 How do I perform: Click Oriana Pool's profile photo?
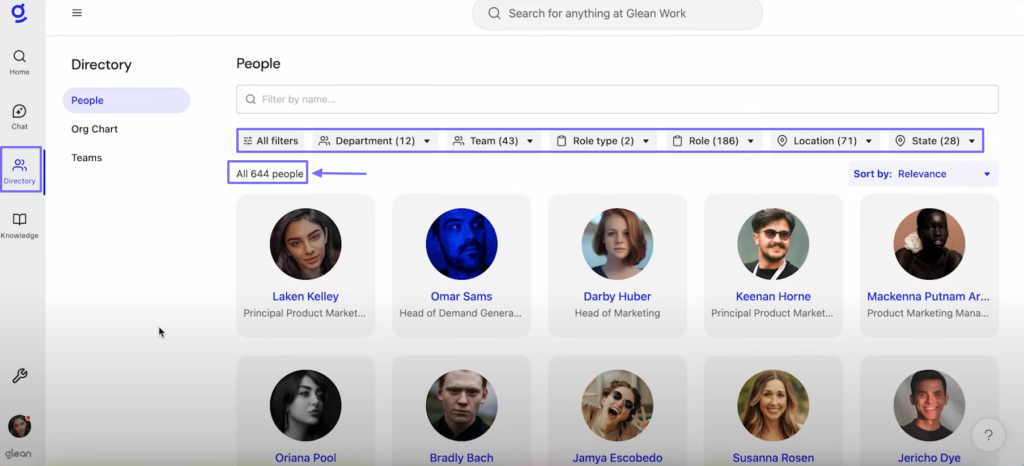click(306, 405)
